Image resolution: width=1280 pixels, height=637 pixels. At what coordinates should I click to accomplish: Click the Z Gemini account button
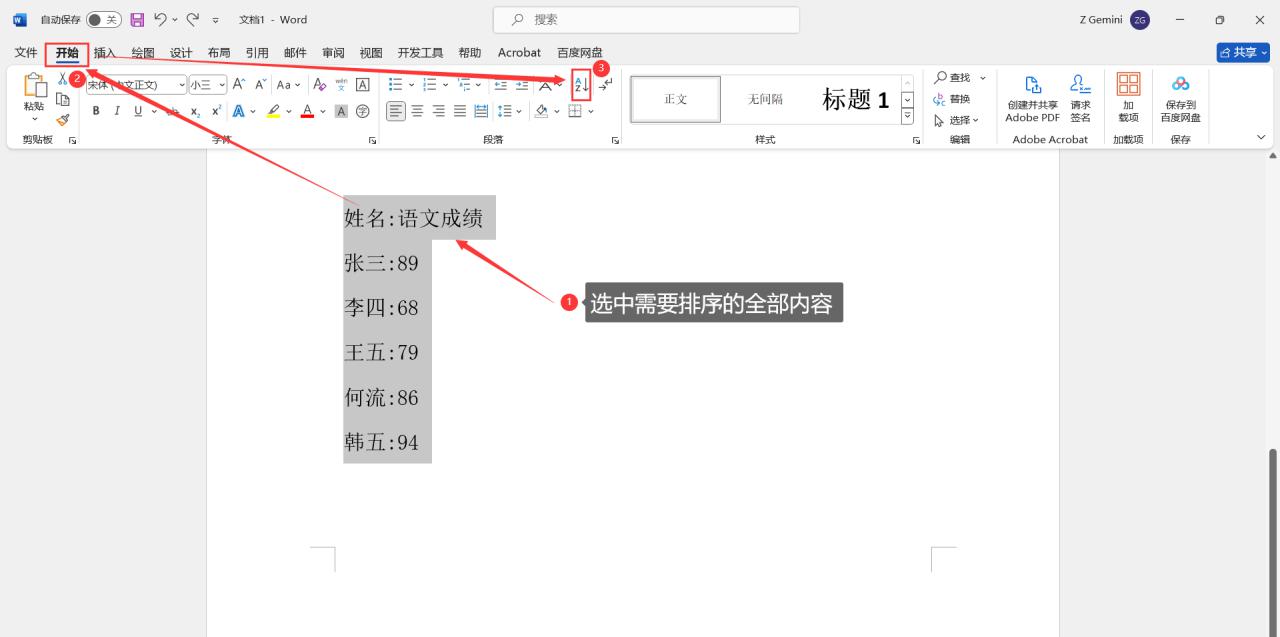1115,20
